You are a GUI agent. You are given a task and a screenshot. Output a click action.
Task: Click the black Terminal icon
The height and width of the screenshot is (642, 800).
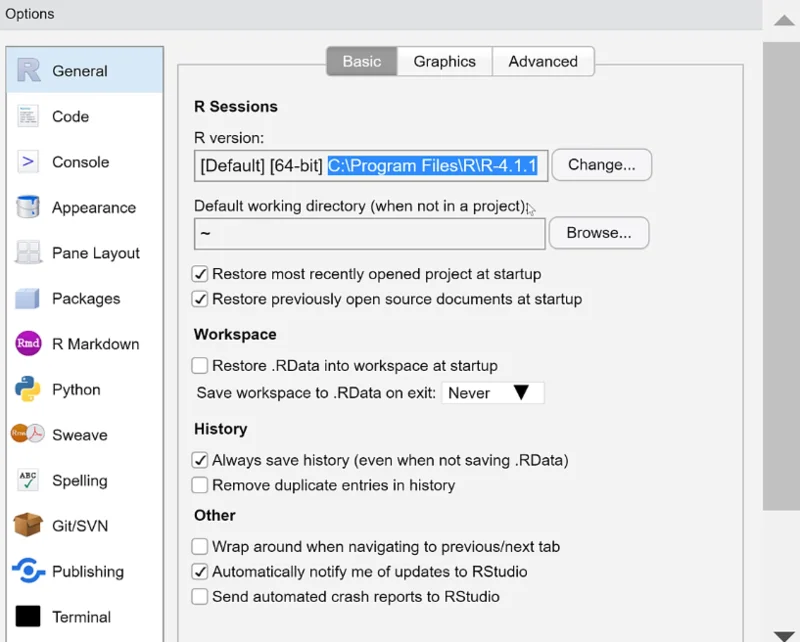28,616
